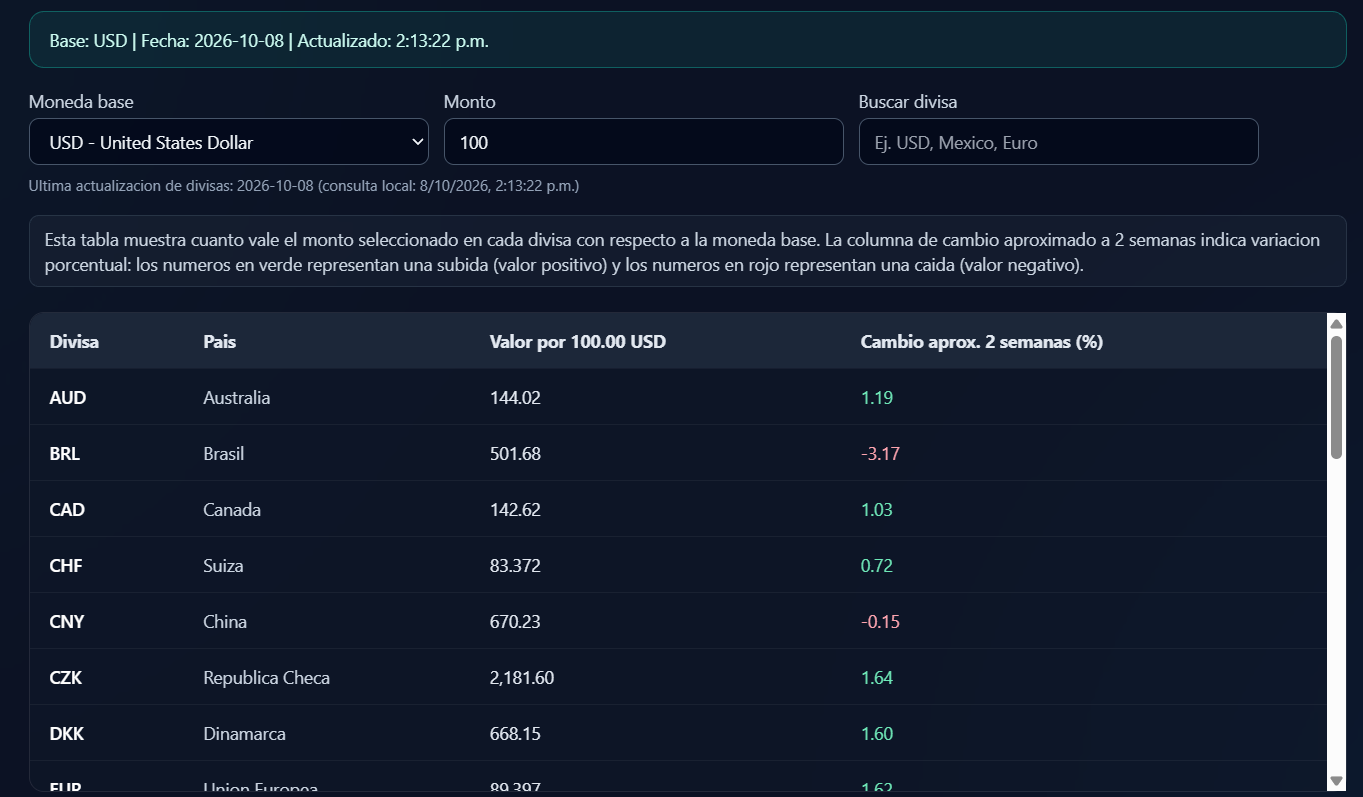Click the Monto amount input field
The width and height of the screenshot is (1363, 797).
644,142
